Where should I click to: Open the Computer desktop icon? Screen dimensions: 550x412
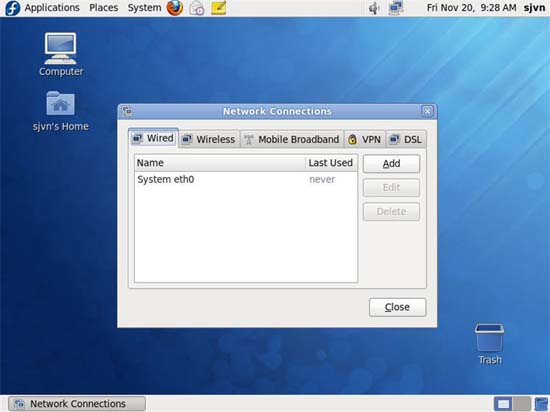coord(60,54)
